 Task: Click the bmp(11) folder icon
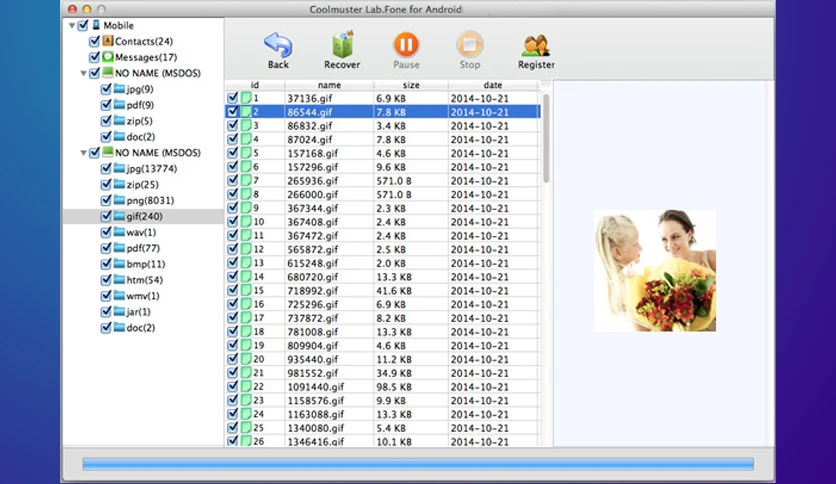point(119,263)
